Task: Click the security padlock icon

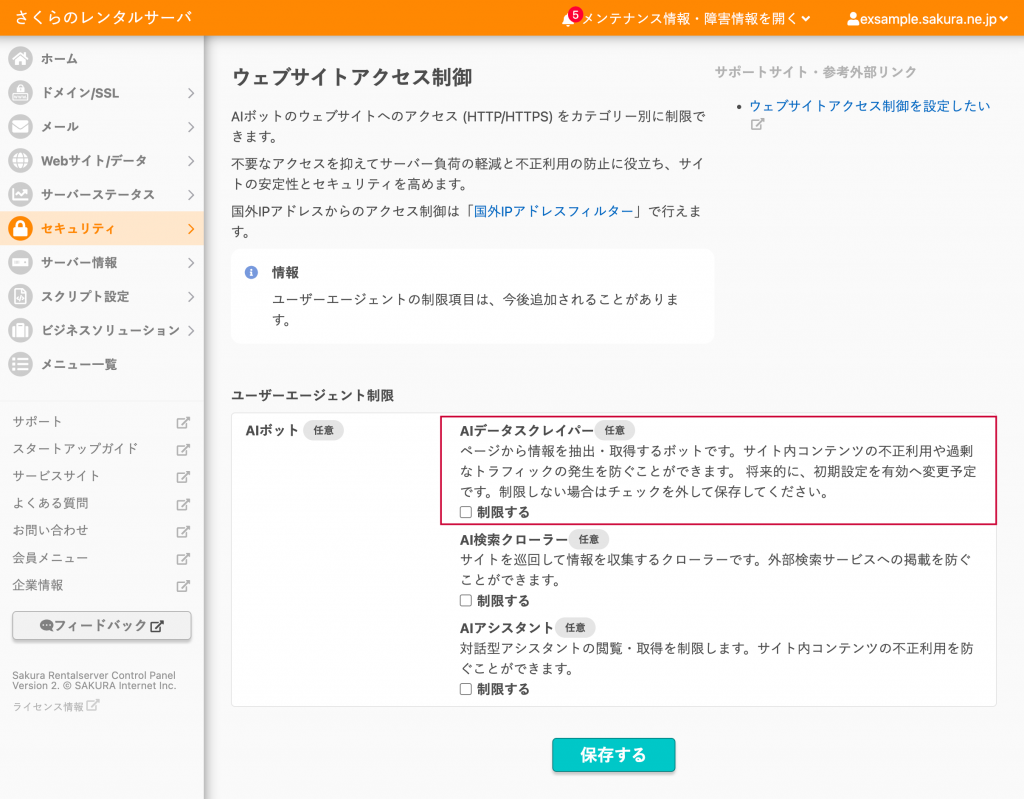Action: pyautogui.click(x=20, y=229)
